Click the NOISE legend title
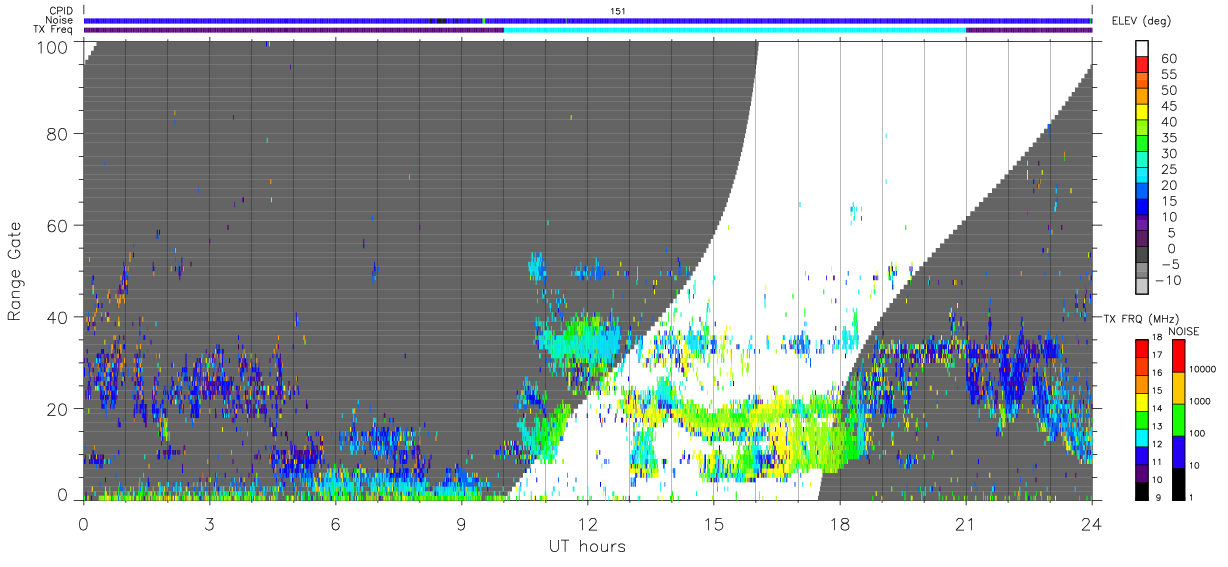This screenshot has height=567, width=1228. 1184,331
